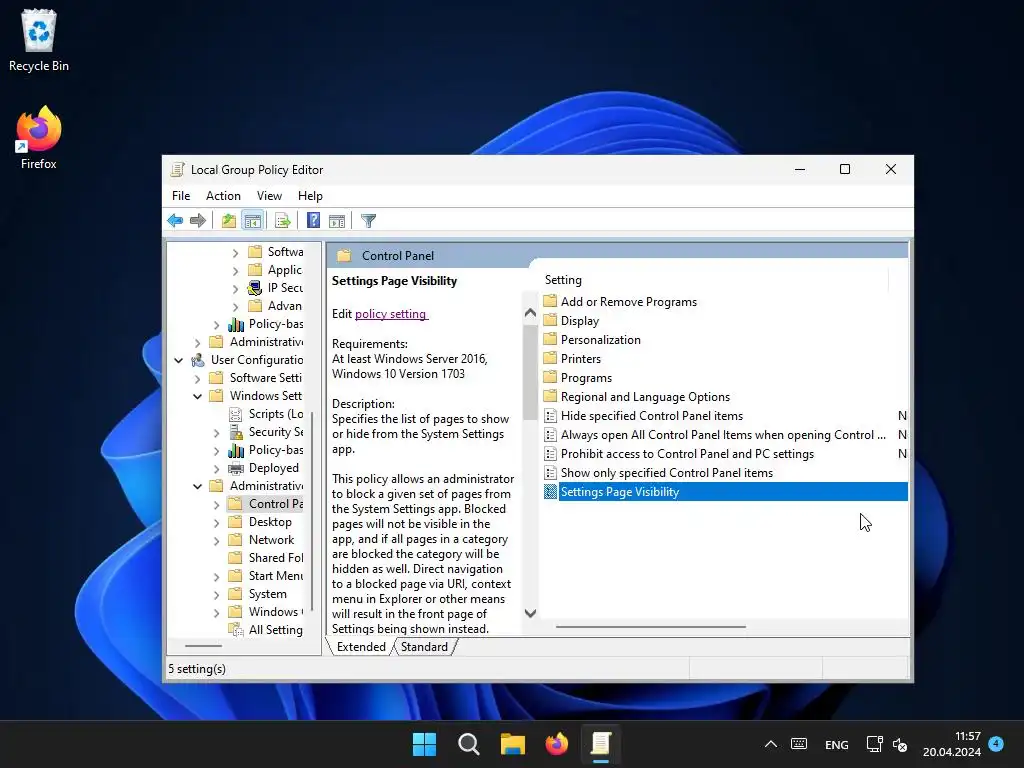The image size is (1024, 768).
Task: Click the Printers folder icon
Action: (551, 358)
